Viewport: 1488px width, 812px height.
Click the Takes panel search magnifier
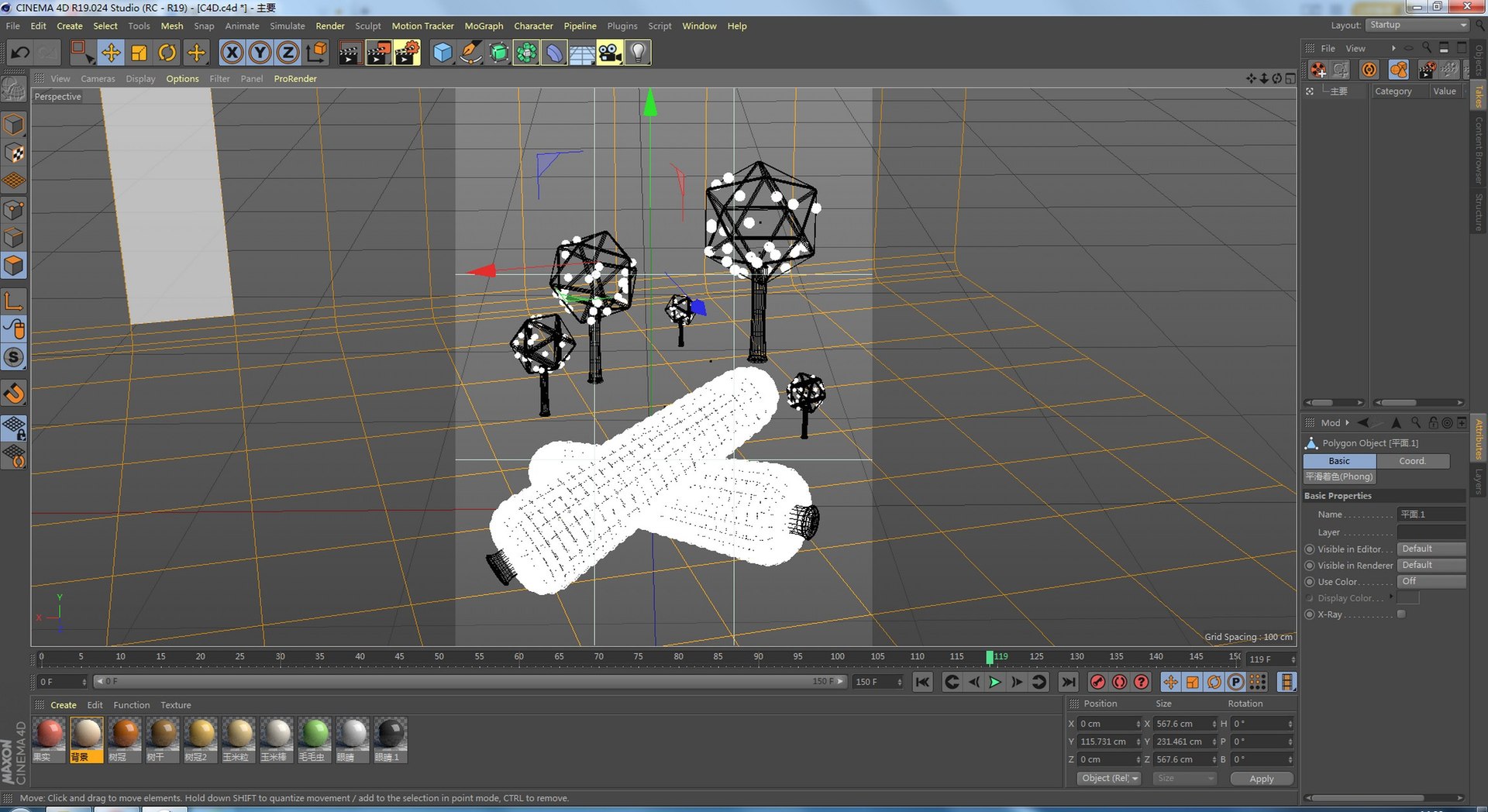pyautogui.click(x=1426, y=48)
